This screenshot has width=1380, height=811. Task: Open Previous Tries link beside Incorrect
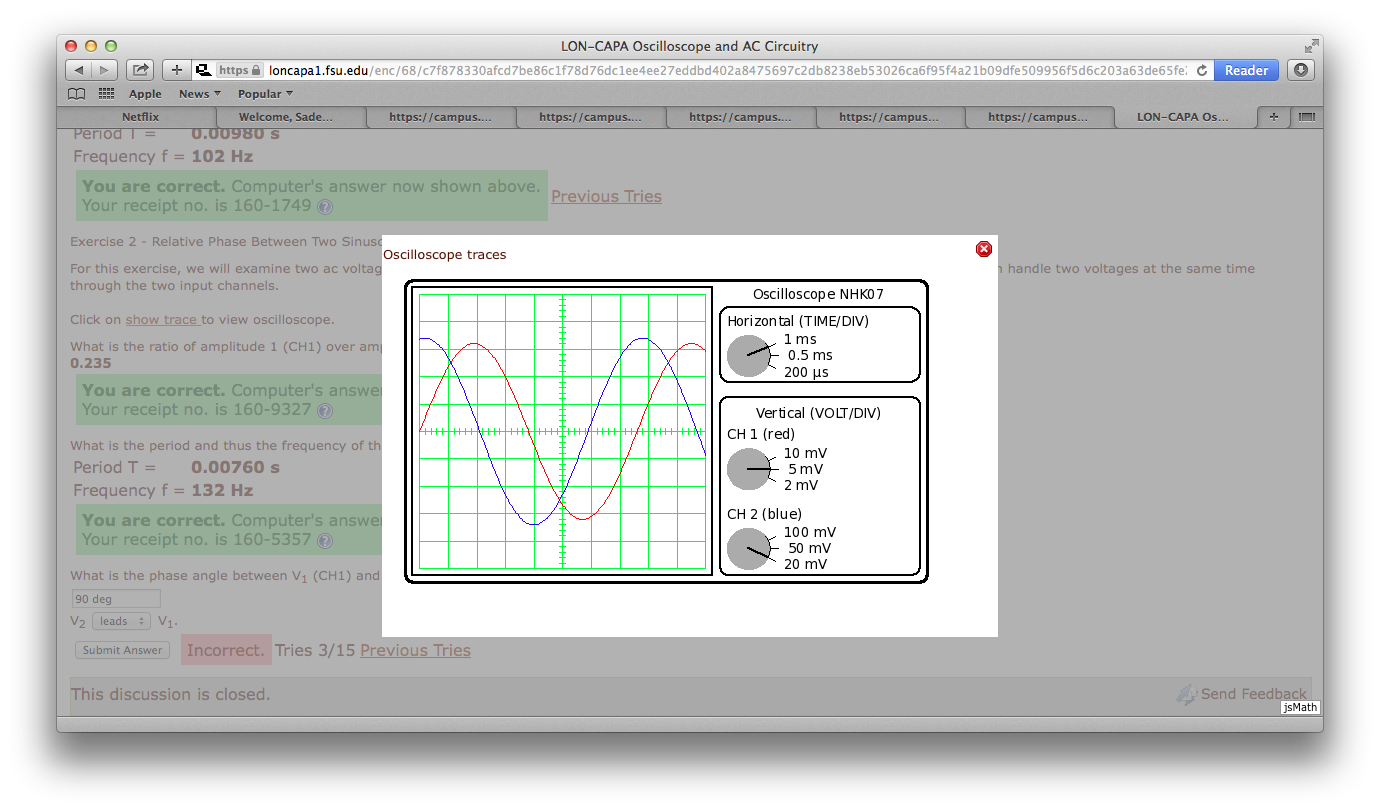[x=415, y=650]
